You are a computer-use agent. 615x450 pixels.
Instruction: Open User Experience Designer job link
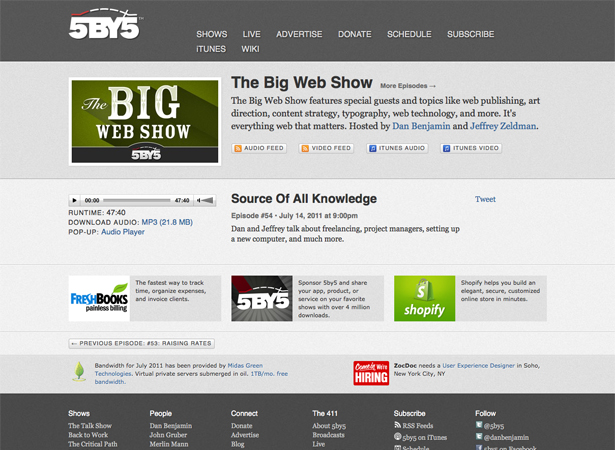[x=479, y=366]
